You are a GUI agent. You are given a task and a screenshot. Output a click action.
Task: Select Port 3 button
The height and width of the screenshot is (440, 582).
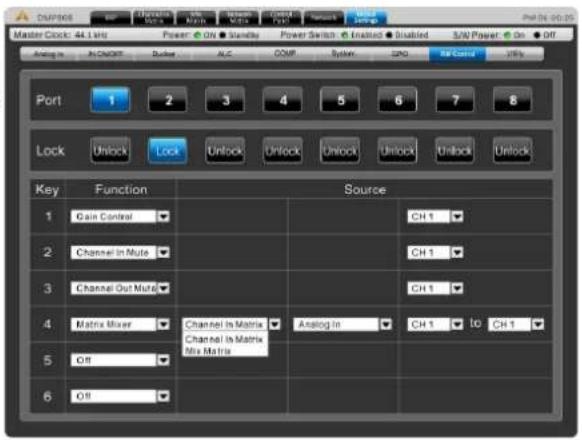coord(225,100)
